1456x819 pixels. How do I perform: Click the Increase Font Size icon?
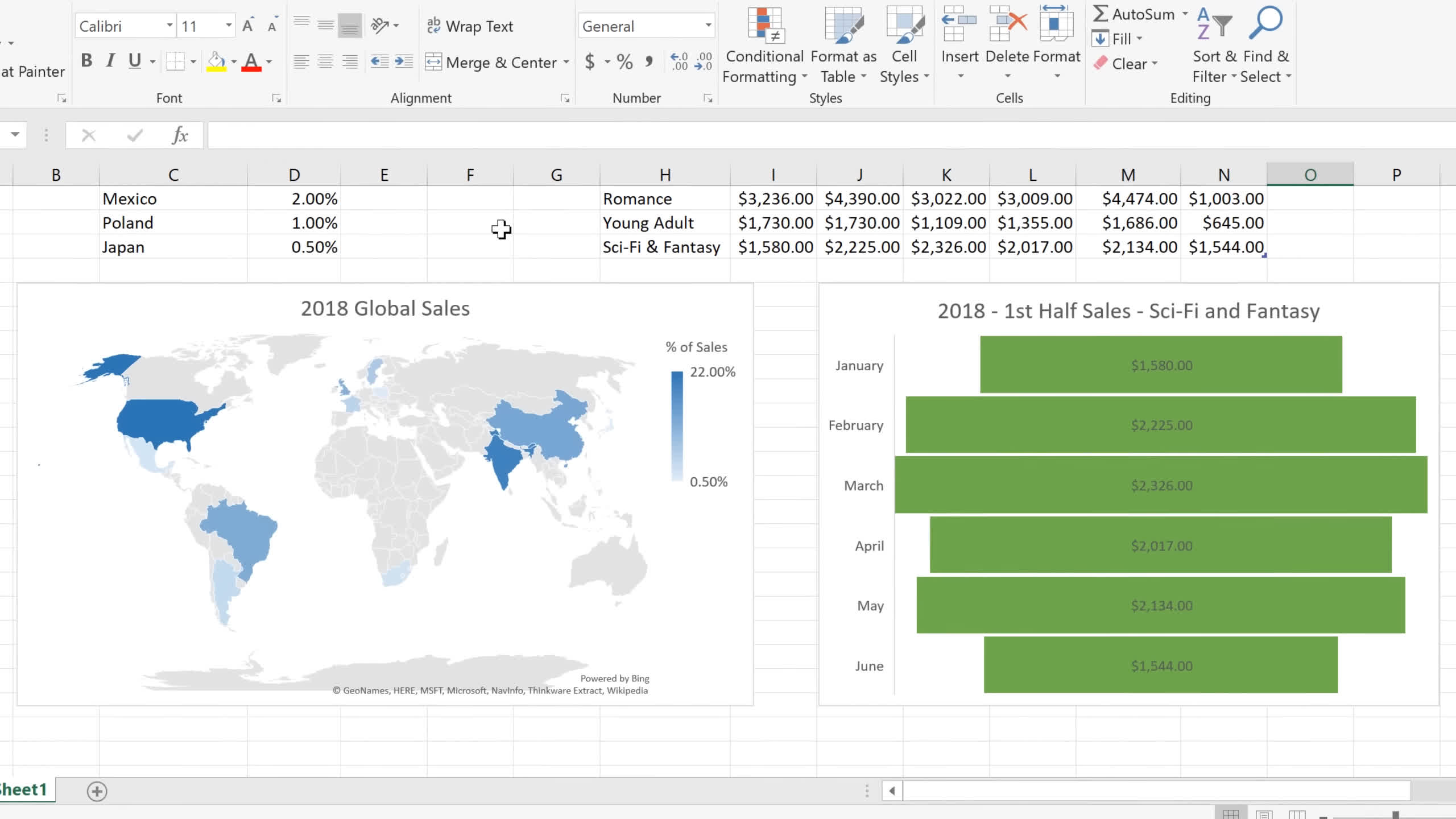(247, 26)
